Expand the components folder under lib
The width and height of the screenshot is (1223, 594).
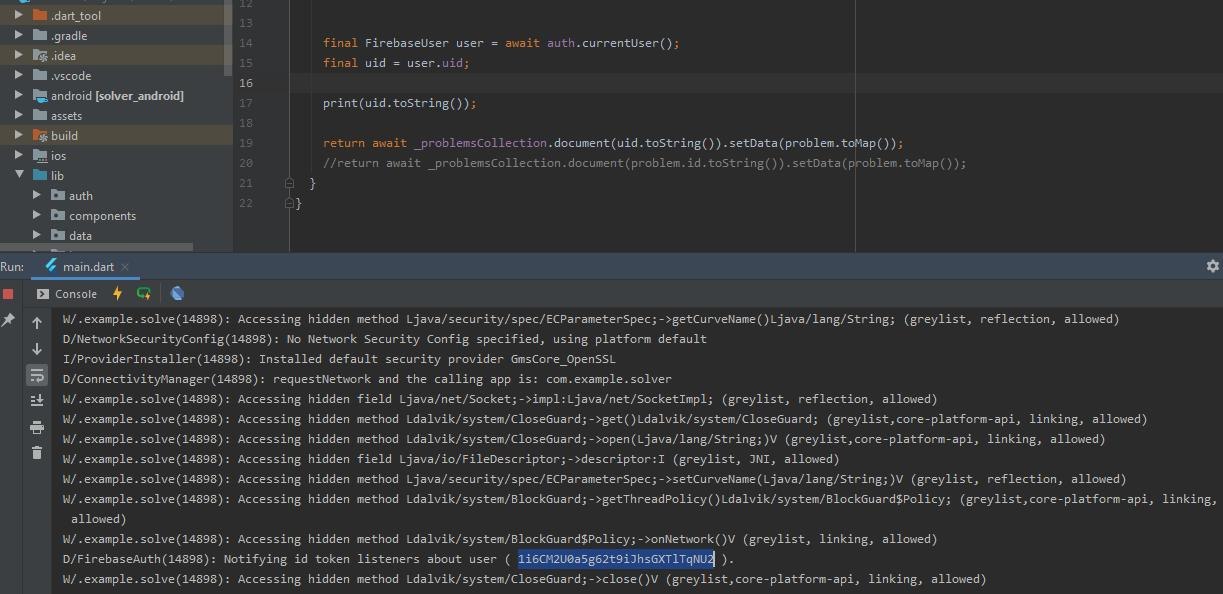[37, 216]
